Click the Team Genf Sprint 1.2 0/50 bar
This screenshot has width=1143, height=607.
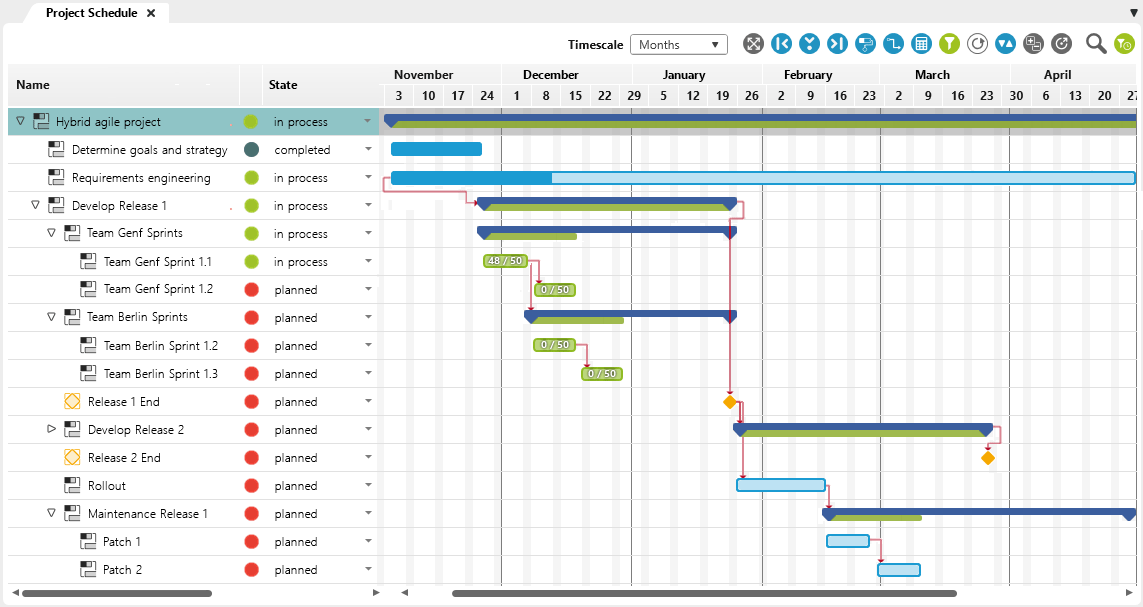click(x=555, y=289)
